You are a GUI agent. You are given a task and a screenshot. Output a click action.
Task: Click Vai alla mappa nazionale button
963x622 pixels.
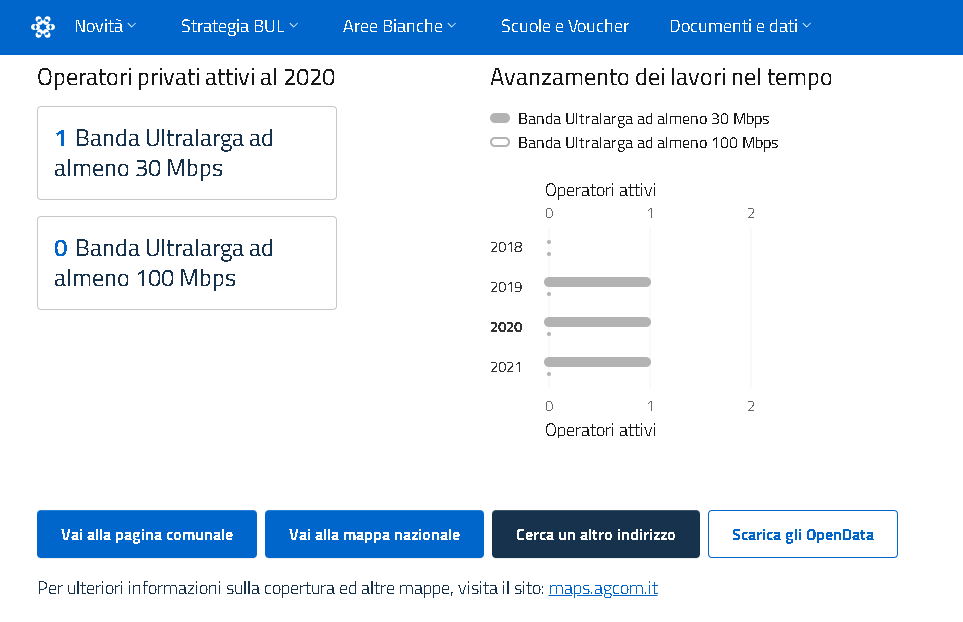pyautogui.click(x=374, y=534)
